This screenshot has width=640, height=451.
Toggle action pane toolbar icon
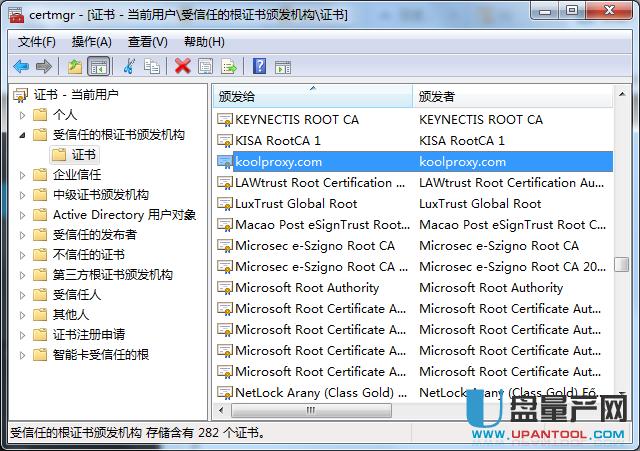coord(283,67)
